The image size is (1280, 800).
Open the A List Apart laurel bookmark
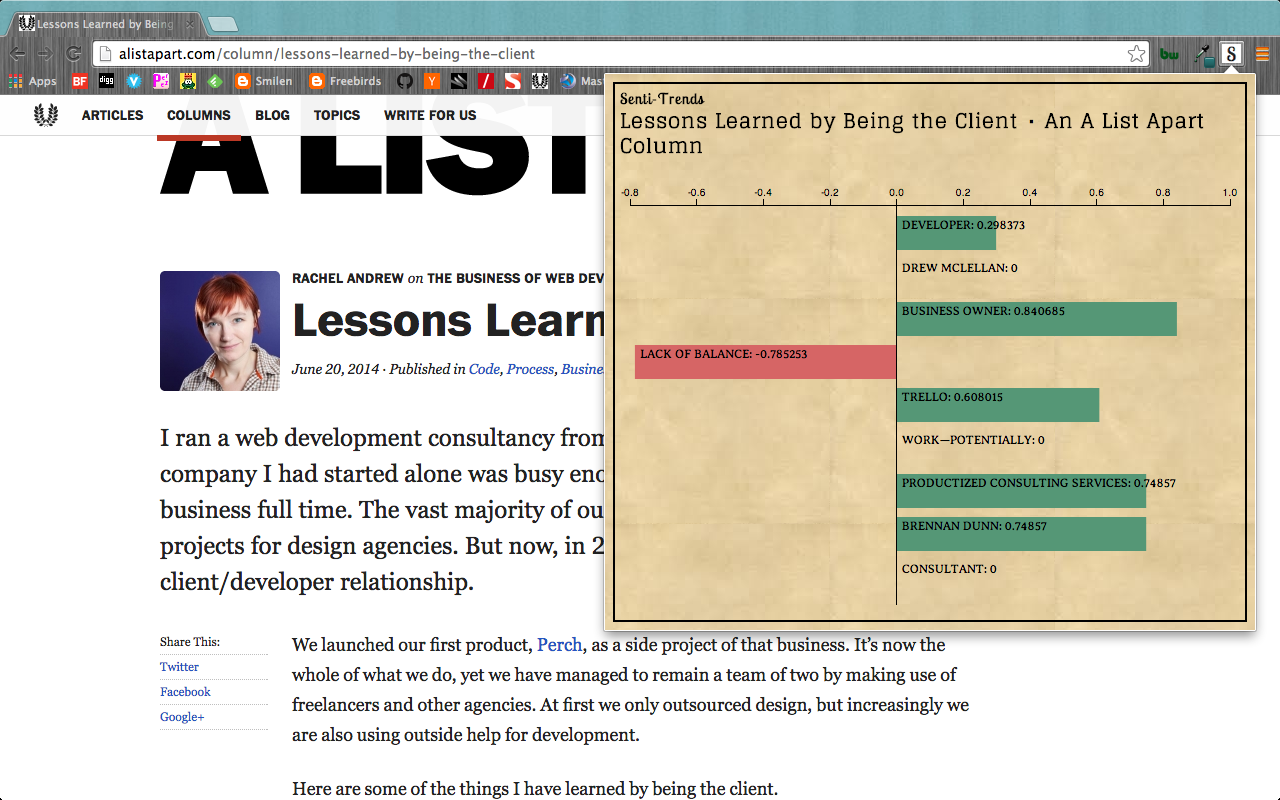pyautogui.click(x=540, y=81)
